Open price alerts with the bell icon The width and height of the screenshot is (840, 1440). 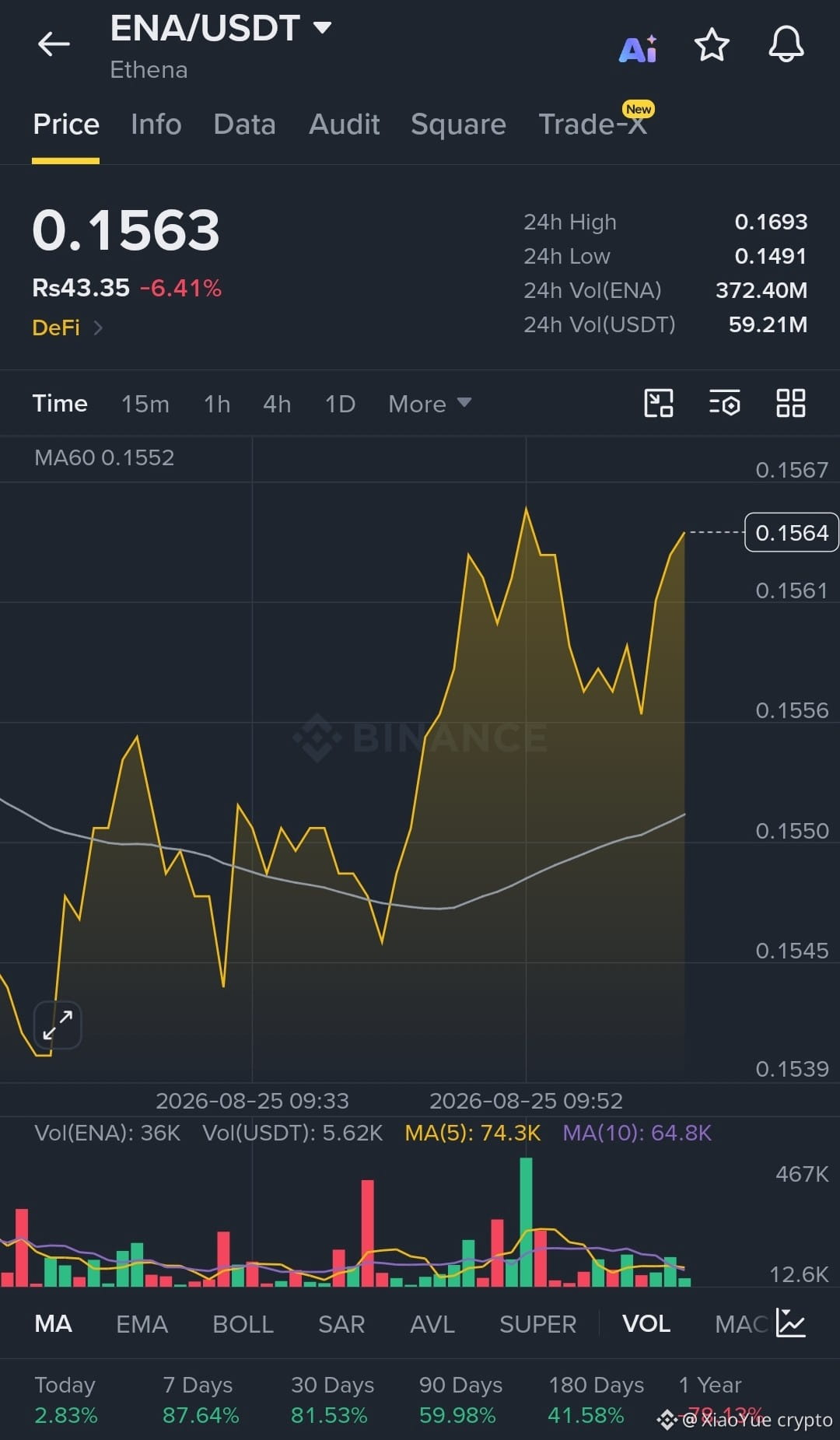[786, 44]
